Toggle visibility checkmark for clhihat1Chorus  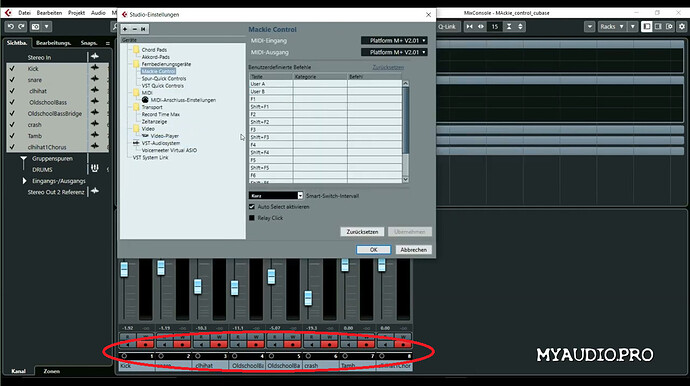pos(12,147)
